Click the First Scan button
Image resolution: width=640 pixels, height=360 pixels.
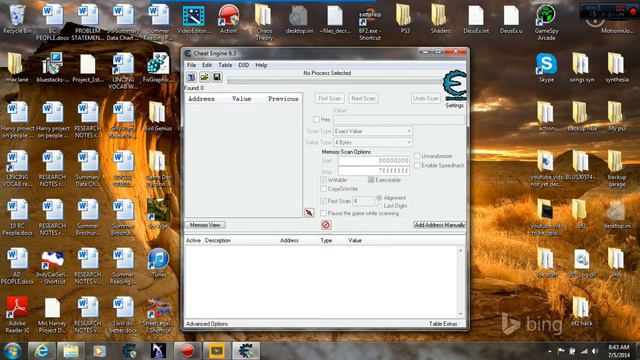329,98
